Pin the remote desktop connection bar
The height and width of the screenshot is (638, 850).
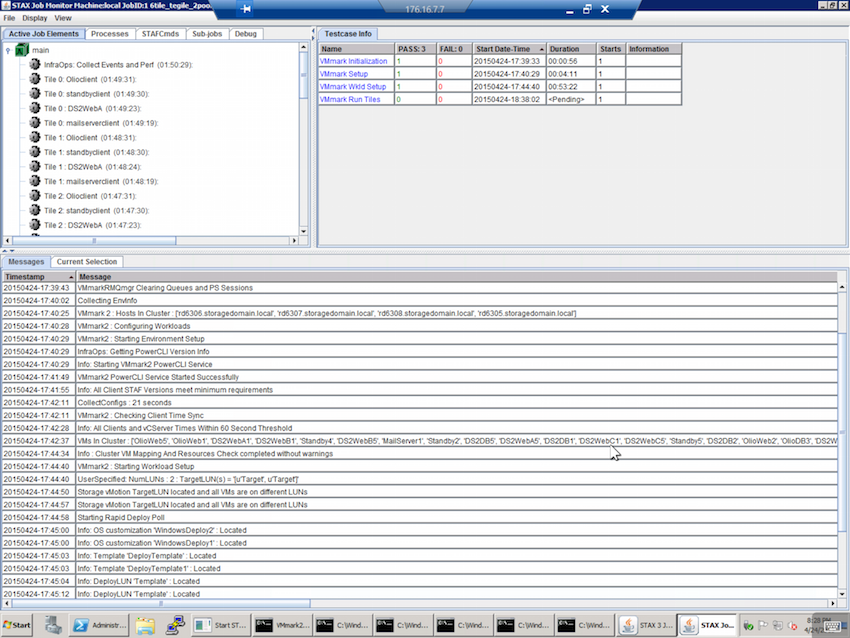click(245, 9)
